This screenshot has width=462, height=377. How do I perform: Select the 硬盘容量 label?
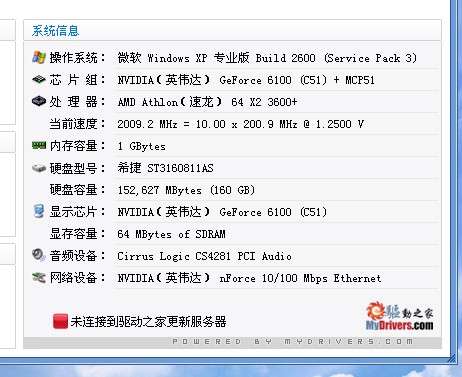tap(77, 190)
